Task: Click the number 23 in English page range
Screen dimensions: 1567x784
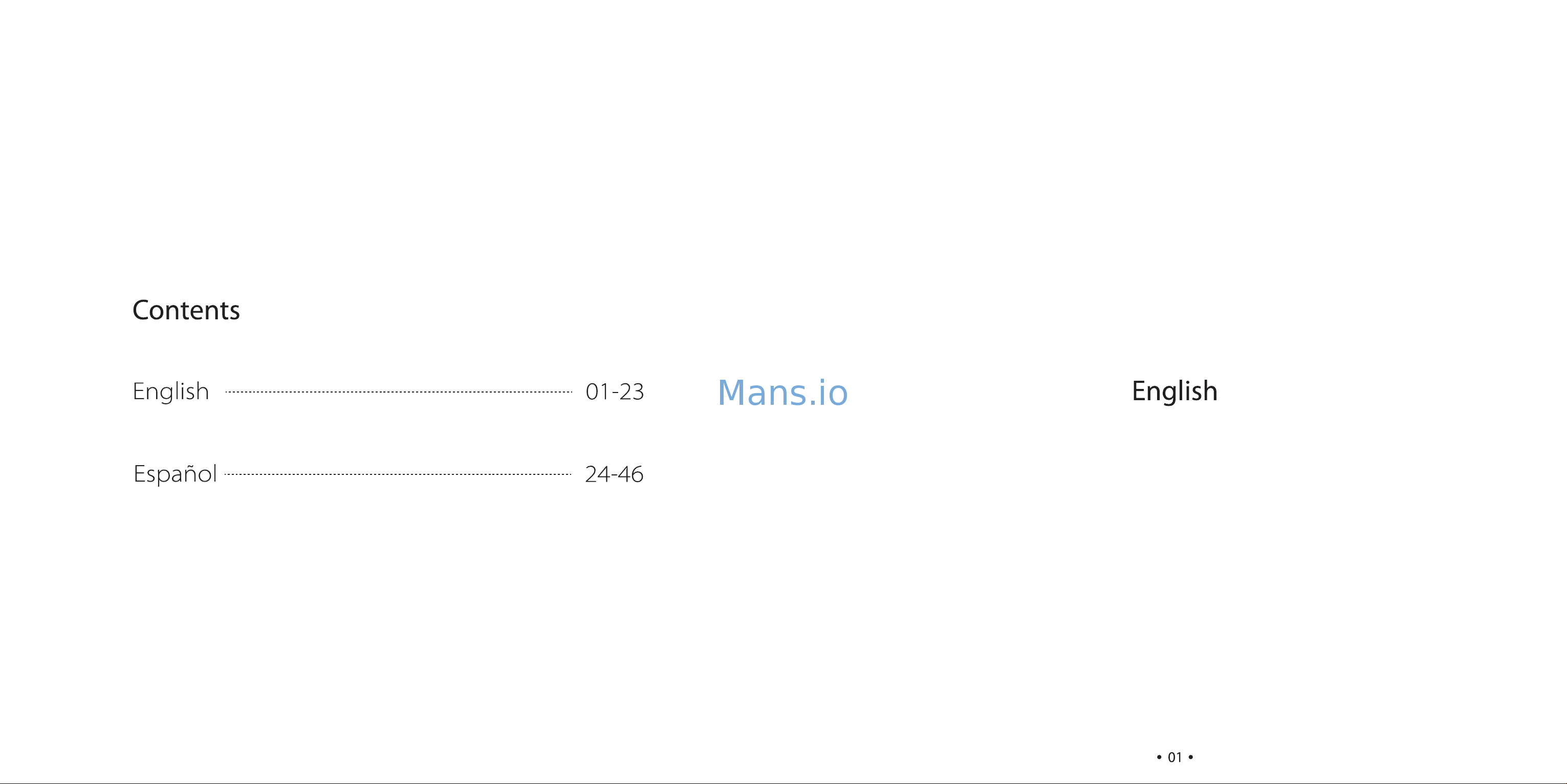Action: tap(632, 391)
